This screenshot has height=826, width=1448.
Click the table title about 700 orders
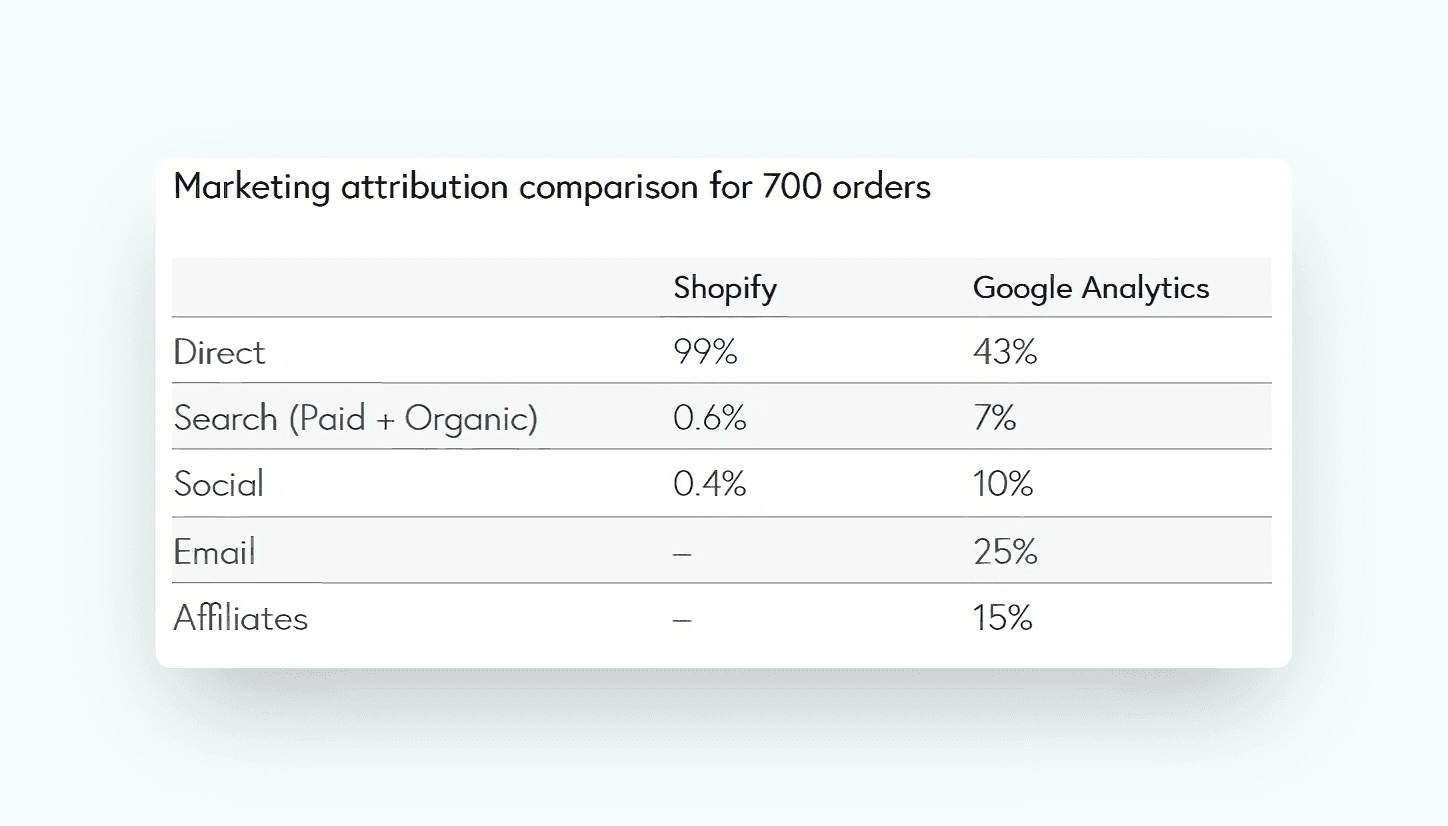coord(552,187)
